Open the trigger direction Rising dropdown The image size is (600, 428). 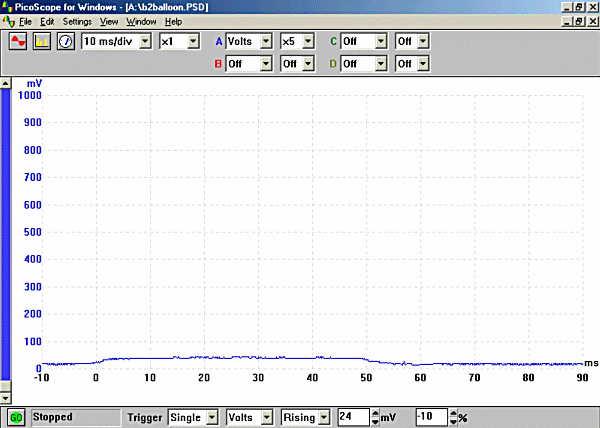(325, 416)
